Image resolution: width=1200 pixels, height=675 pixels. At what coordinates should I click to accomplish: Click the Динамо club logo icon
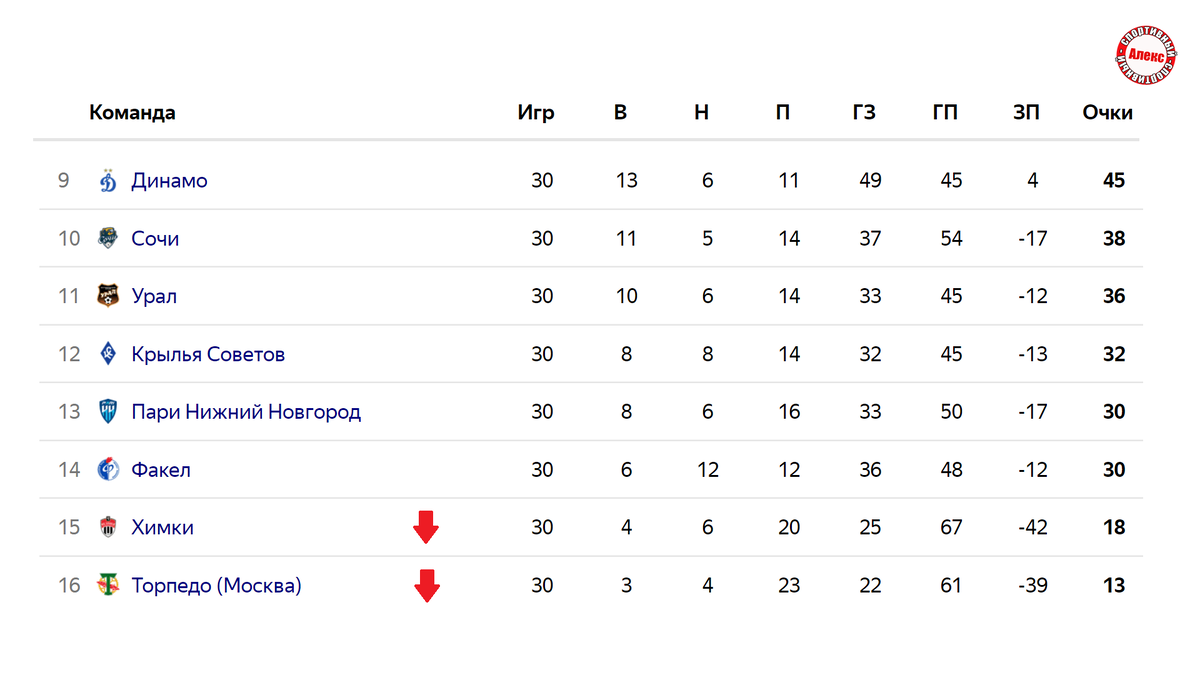click(108, 181)
